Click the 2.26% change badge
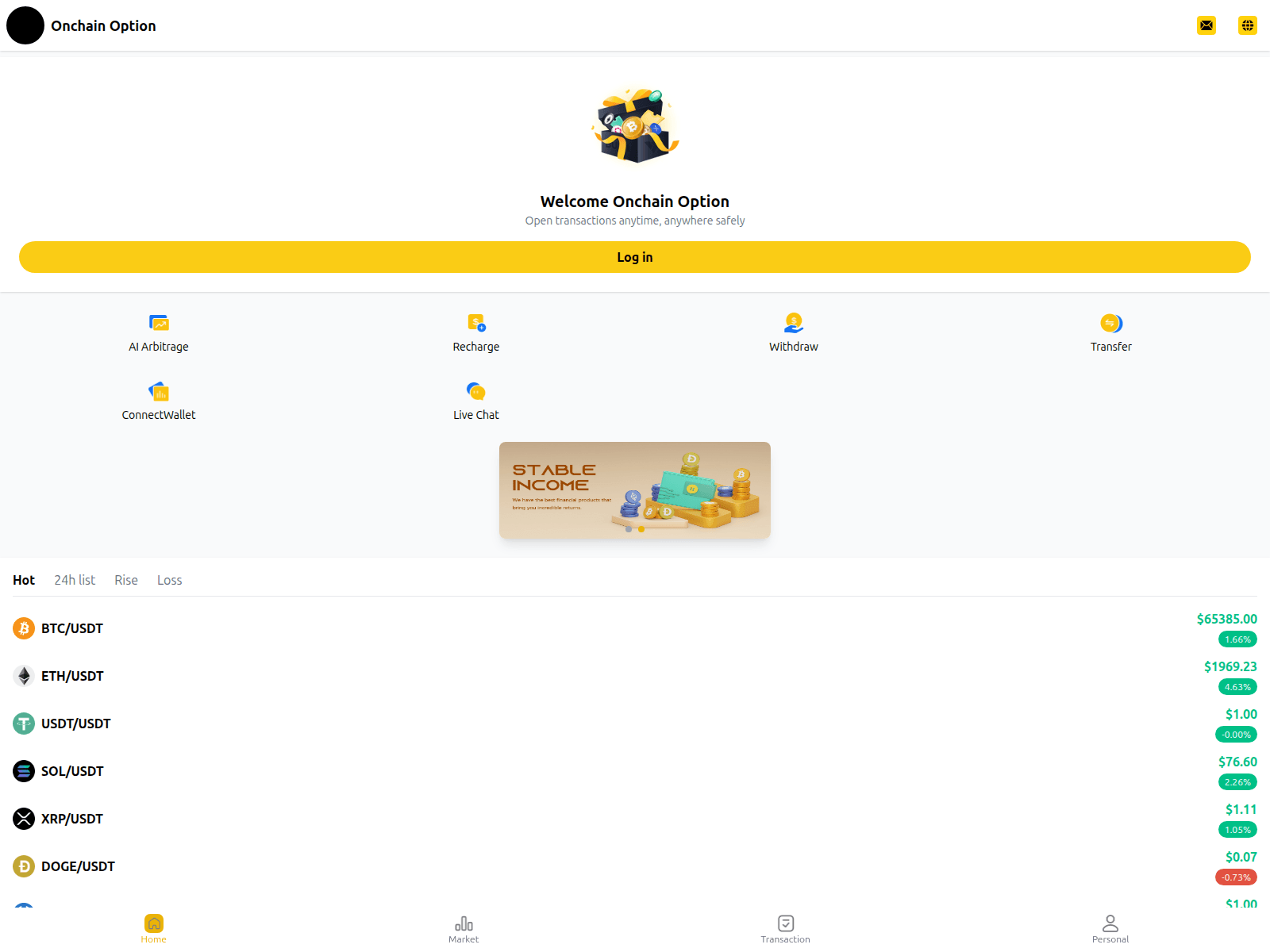The image size is (1270, 952). coord(1237,782)
